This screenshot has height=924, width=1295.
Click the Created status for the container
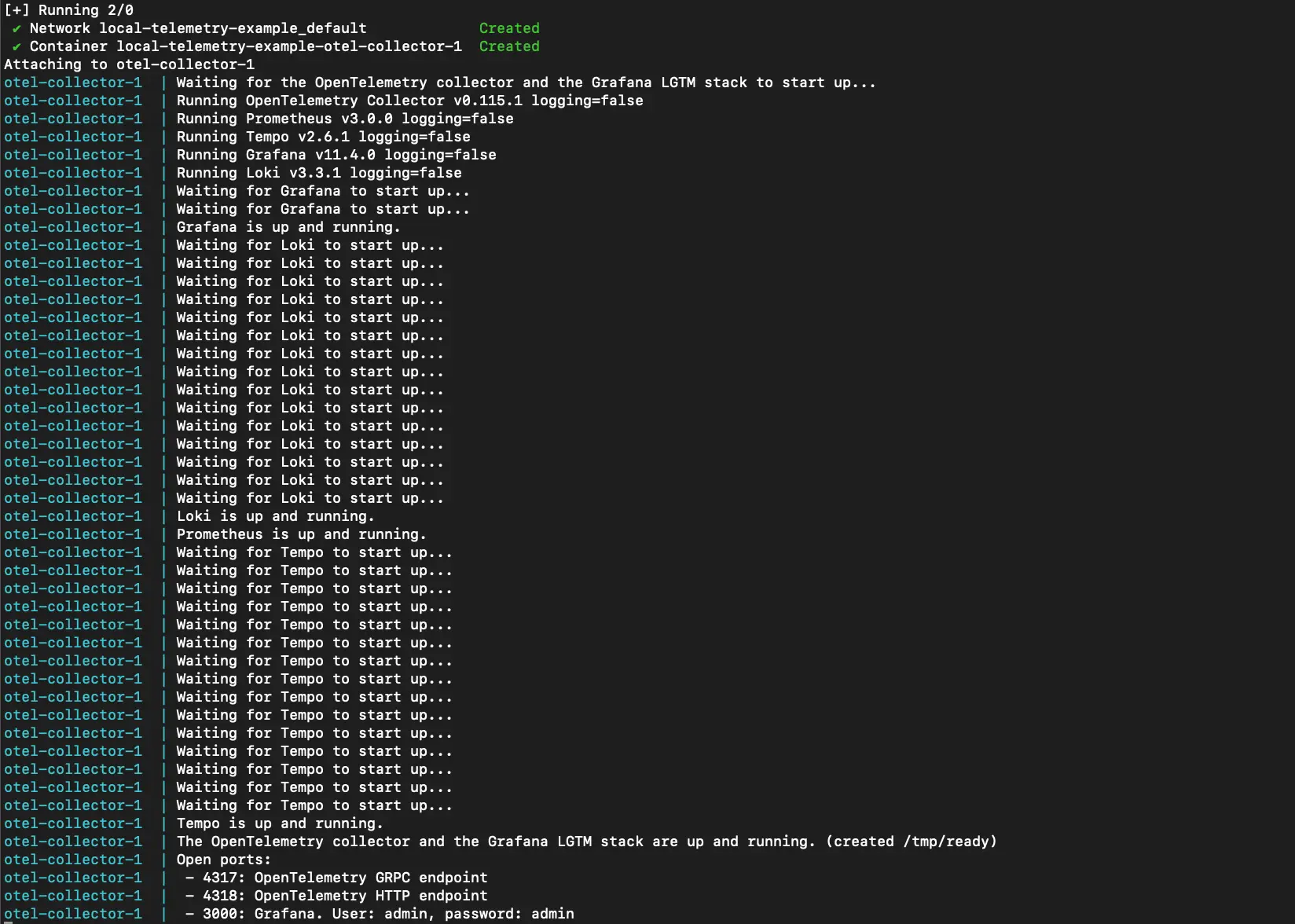pyautogui.click(x=508, y=46)
